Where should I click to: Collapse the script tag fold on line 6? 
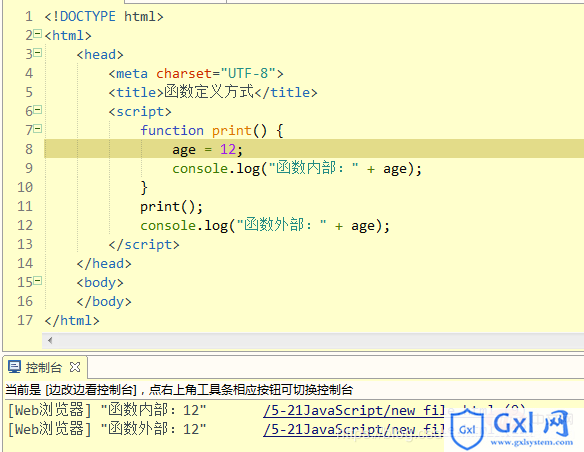tap(37, 110)
